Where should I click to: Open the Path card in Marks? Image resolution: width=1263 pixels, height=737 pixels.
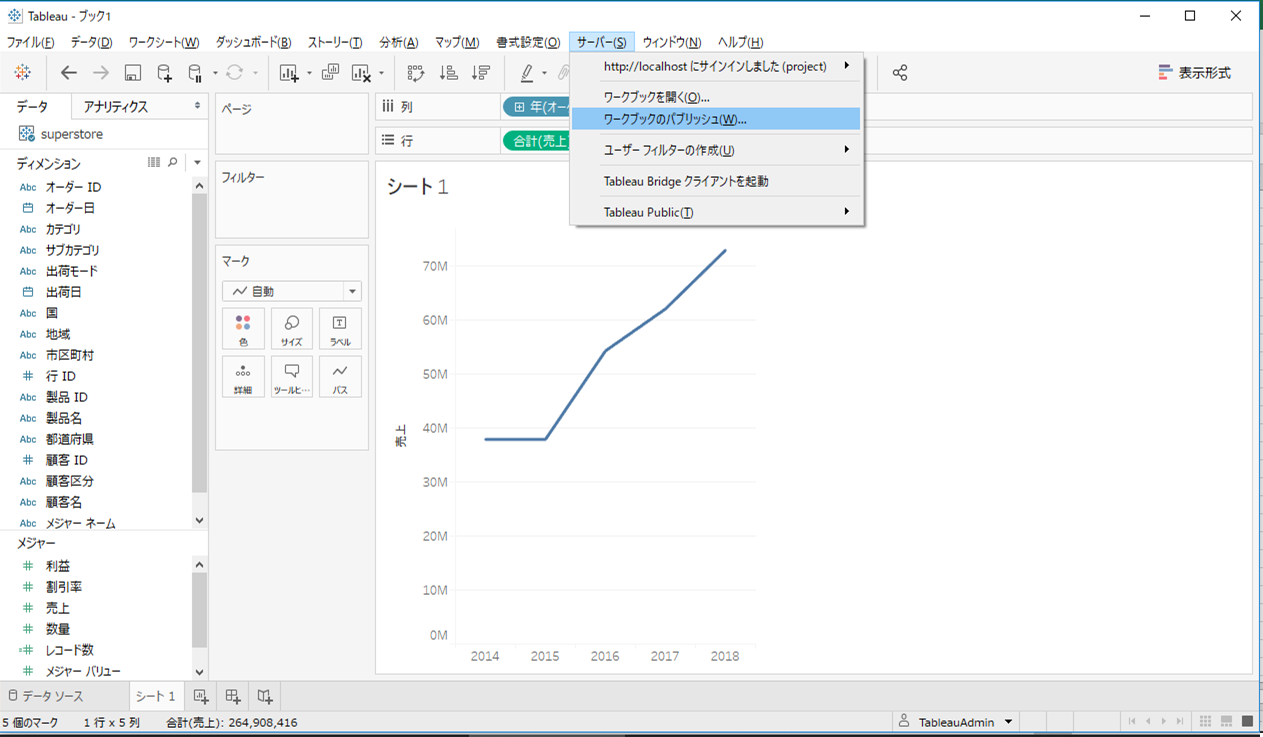[340, 377]
